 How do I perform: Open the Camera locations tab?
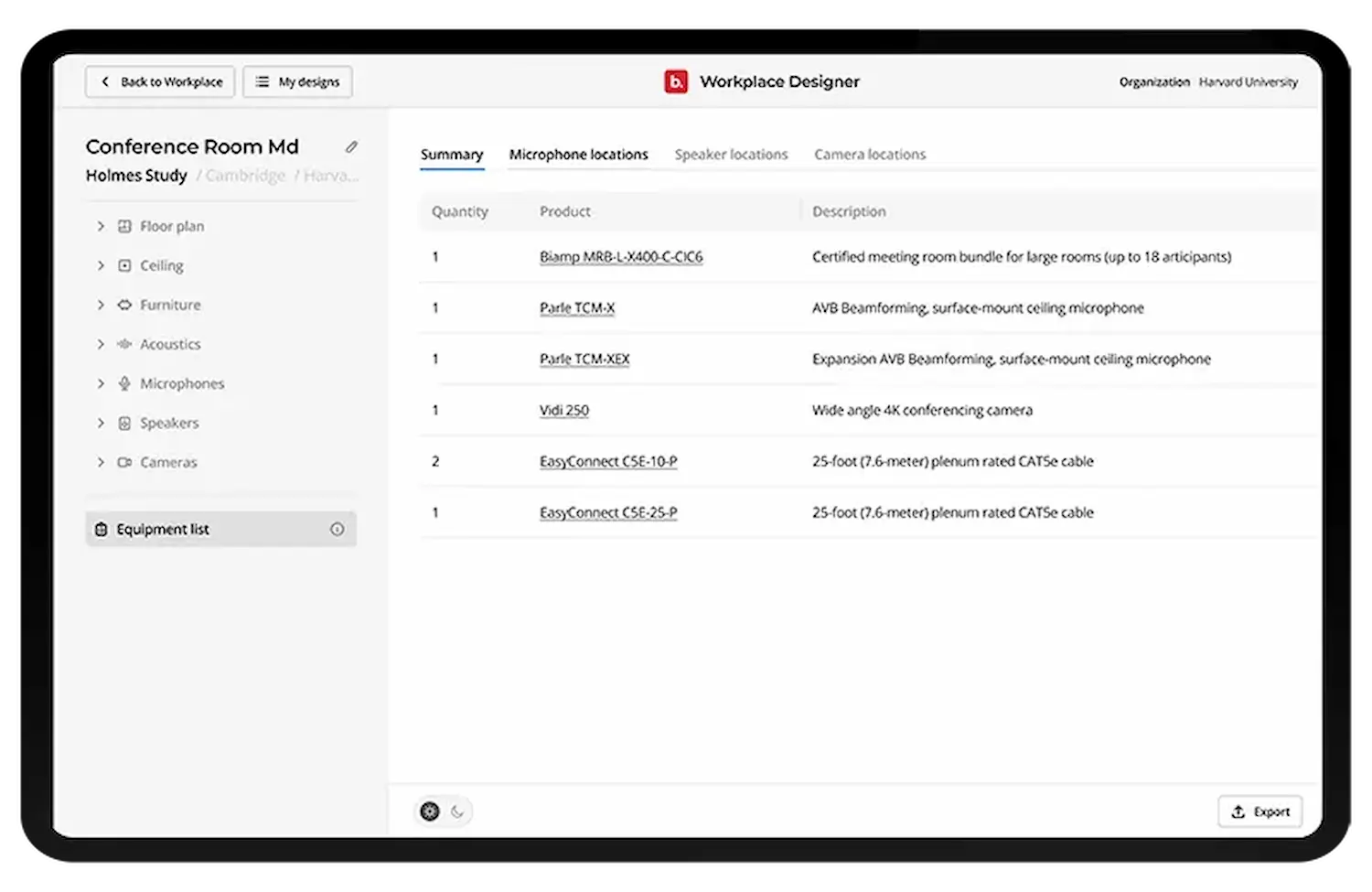click(x=870, y=155)
